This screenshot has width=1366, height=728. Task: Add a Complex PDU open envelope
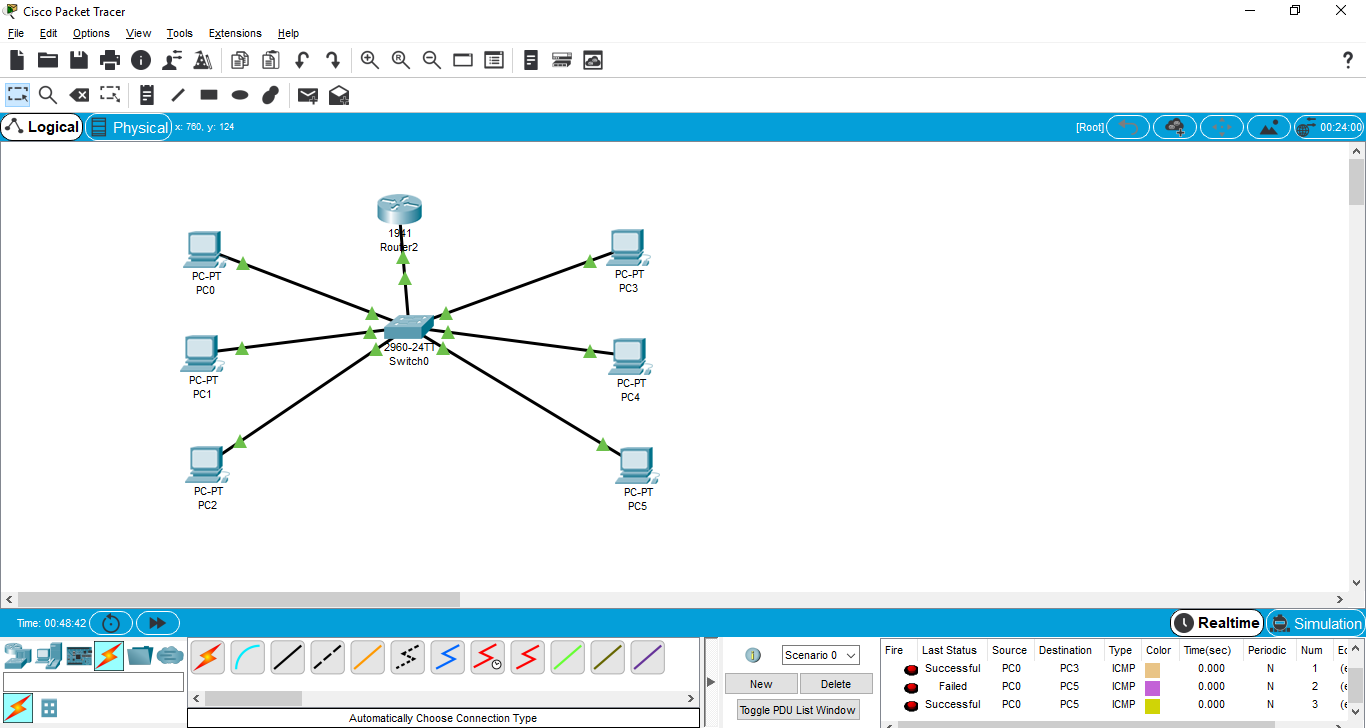click(x=339, y=95)
